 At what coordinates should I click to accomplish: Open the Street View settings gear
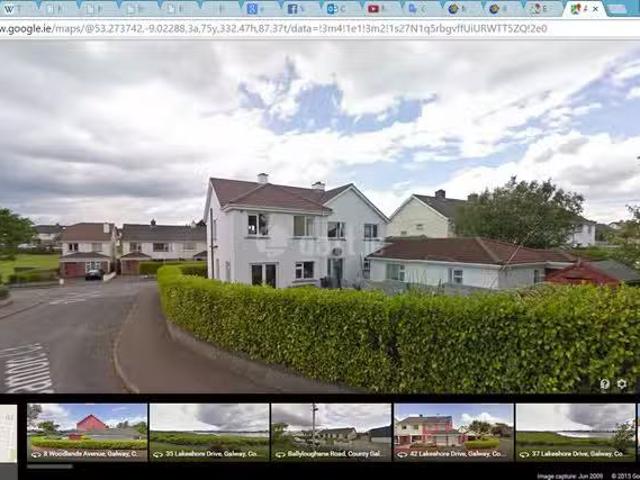[x=622, y=384]
